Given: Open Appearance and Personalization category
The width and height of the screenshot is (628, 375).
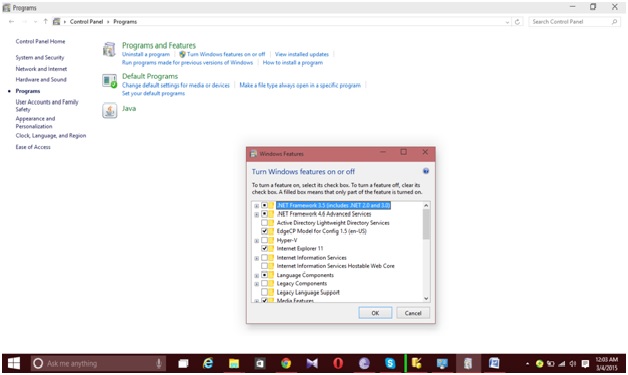Looking at the screenshot, I should (x=35, y=122).
